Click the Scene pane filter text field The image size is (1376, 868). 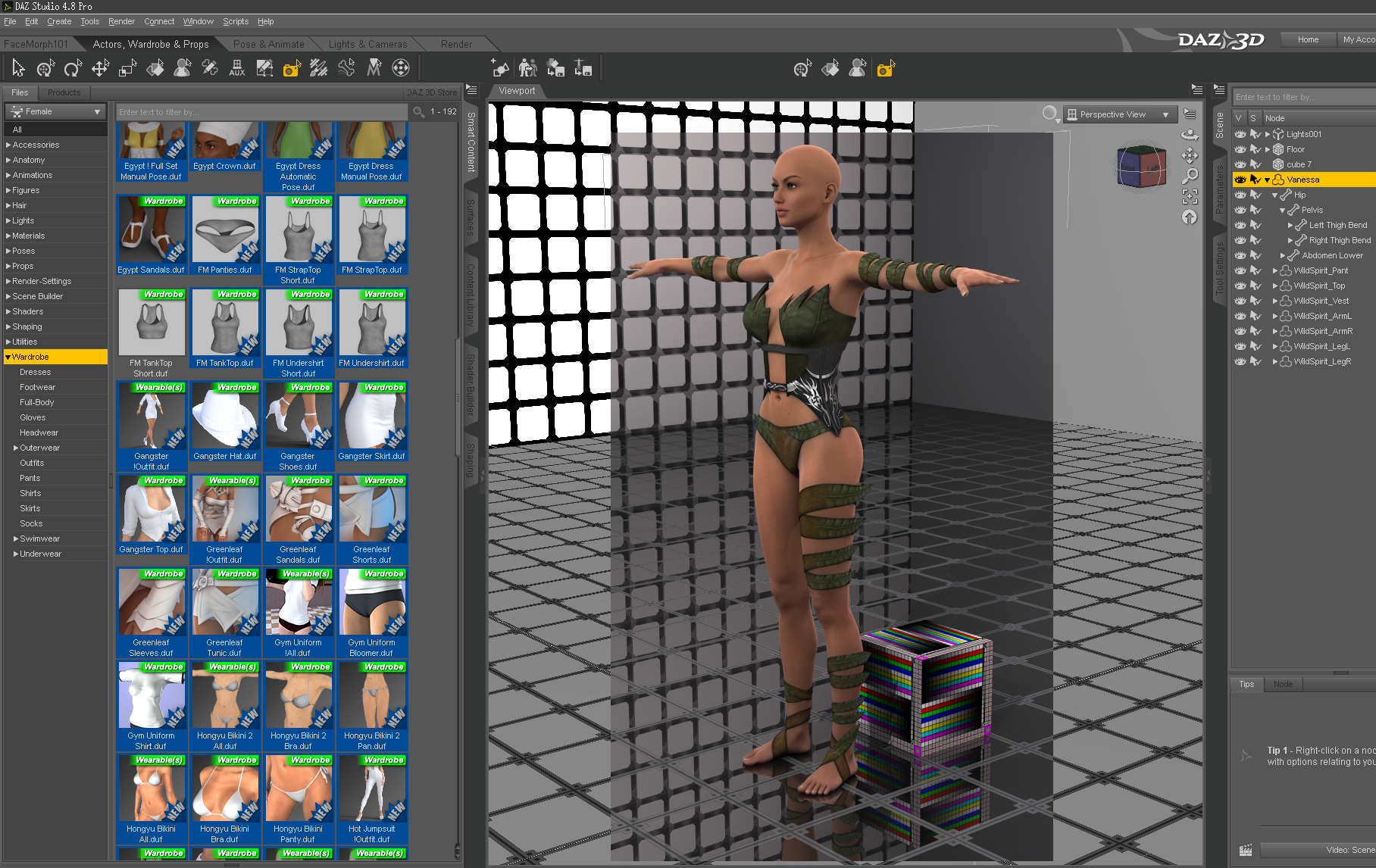(1304, 97)
